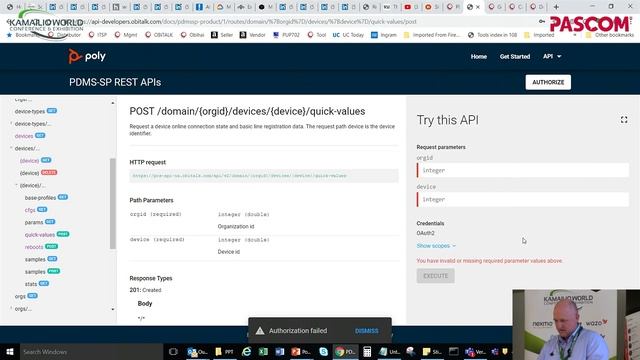
Task: Click the Search Windows box
Action: click(x=91, y=351)
